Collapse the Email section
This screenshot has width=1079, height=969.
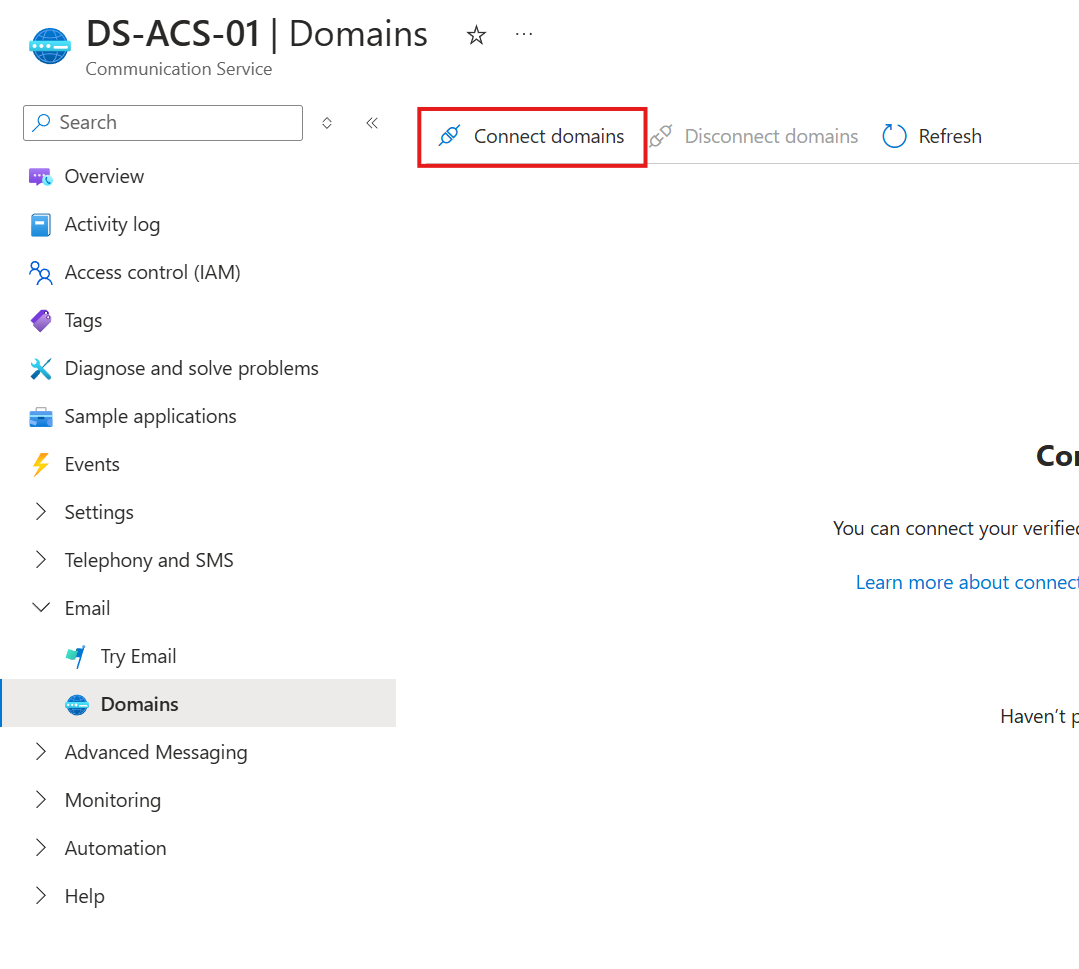[x=41, y=608]
